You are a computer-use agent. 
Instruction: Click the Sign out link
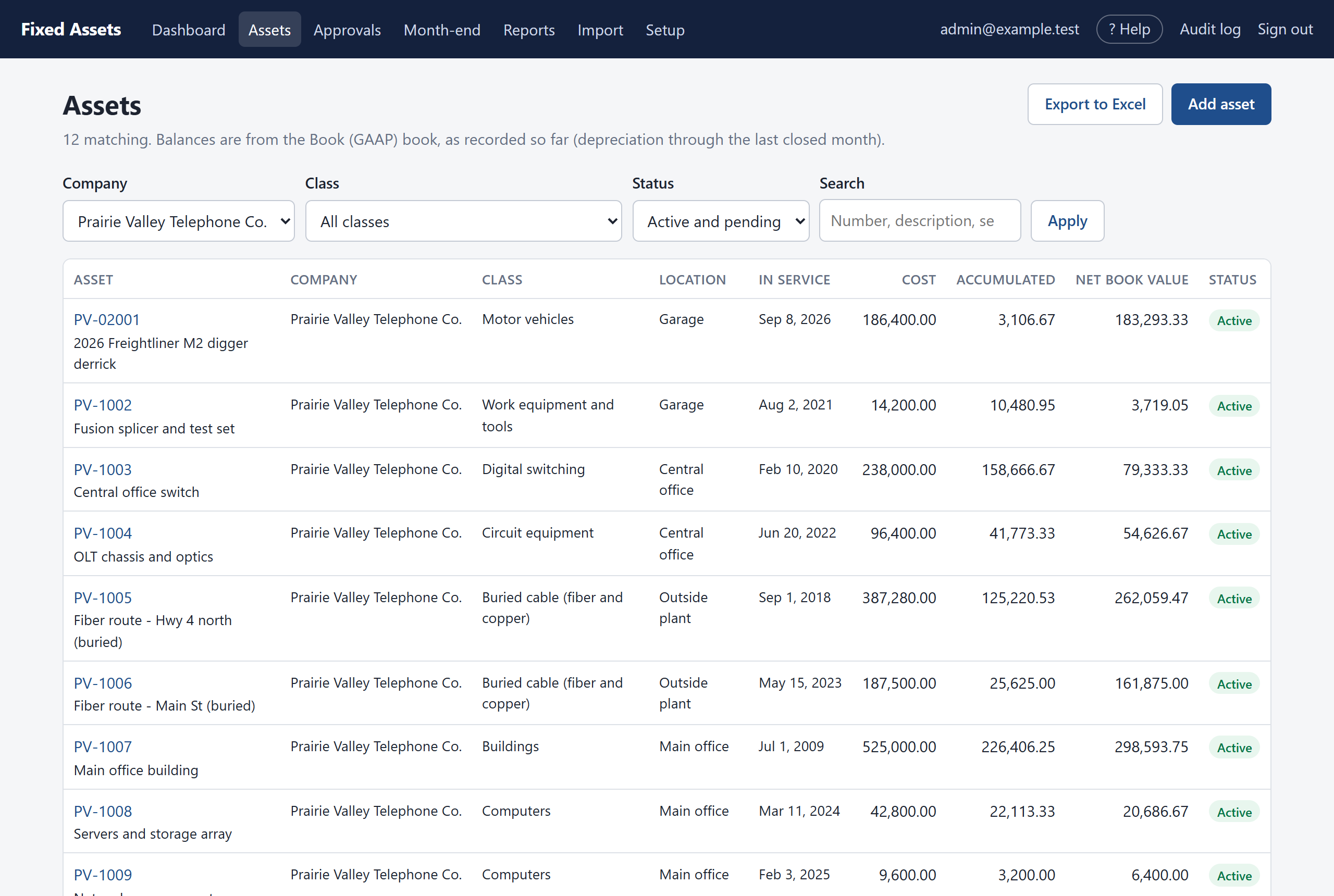(1285, 29)
